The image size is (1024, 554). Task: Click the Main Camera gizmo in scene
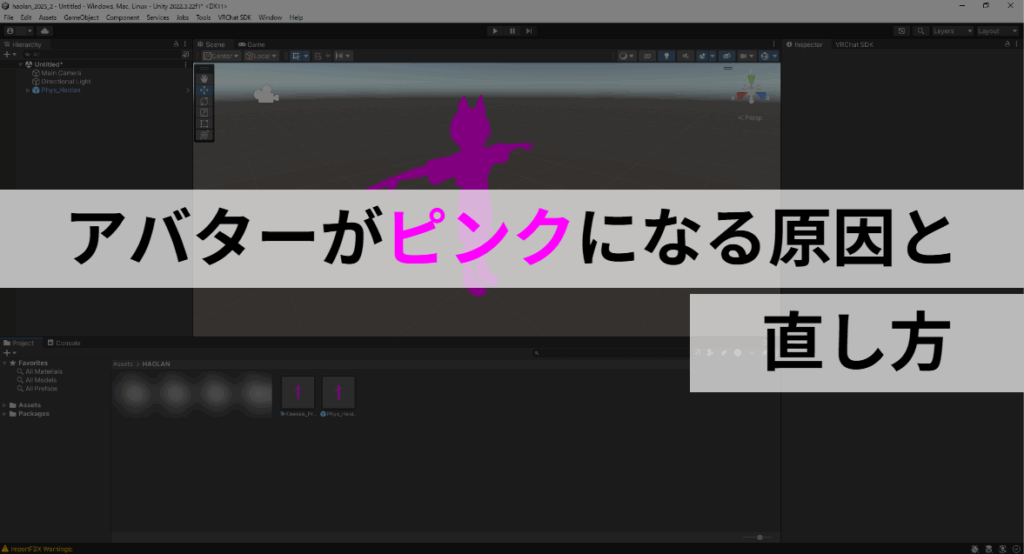pyautogui.click(x=266, y=95)
